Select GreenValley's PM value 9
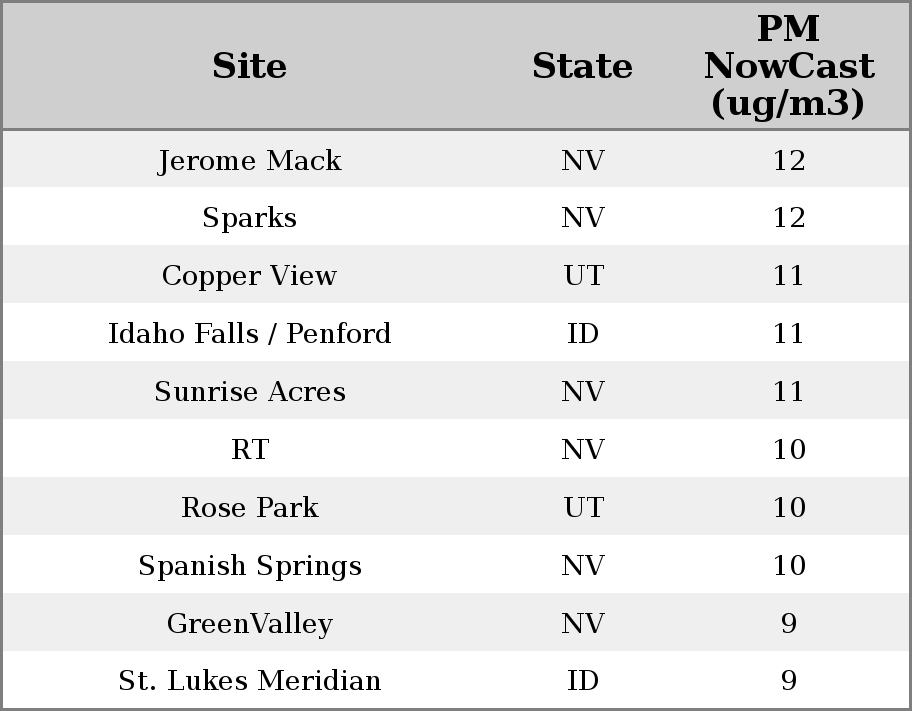 (789, 623)
